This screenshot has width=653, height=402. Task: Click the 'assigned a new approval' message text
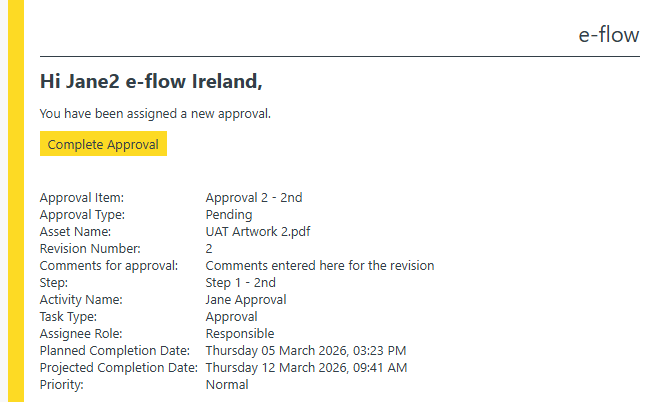[155, 113]
